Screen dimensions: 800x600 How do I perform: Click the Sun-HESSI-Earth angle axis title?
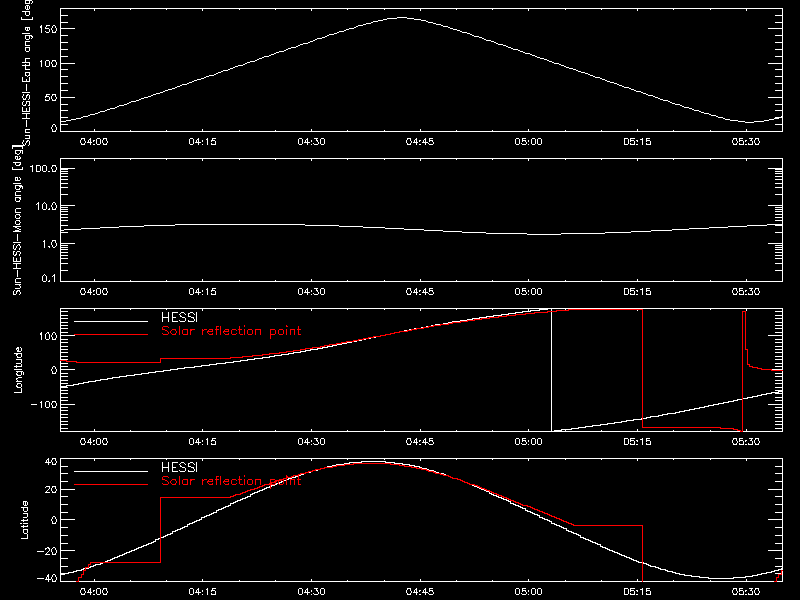pyautogui.click(x=27, y=73)
